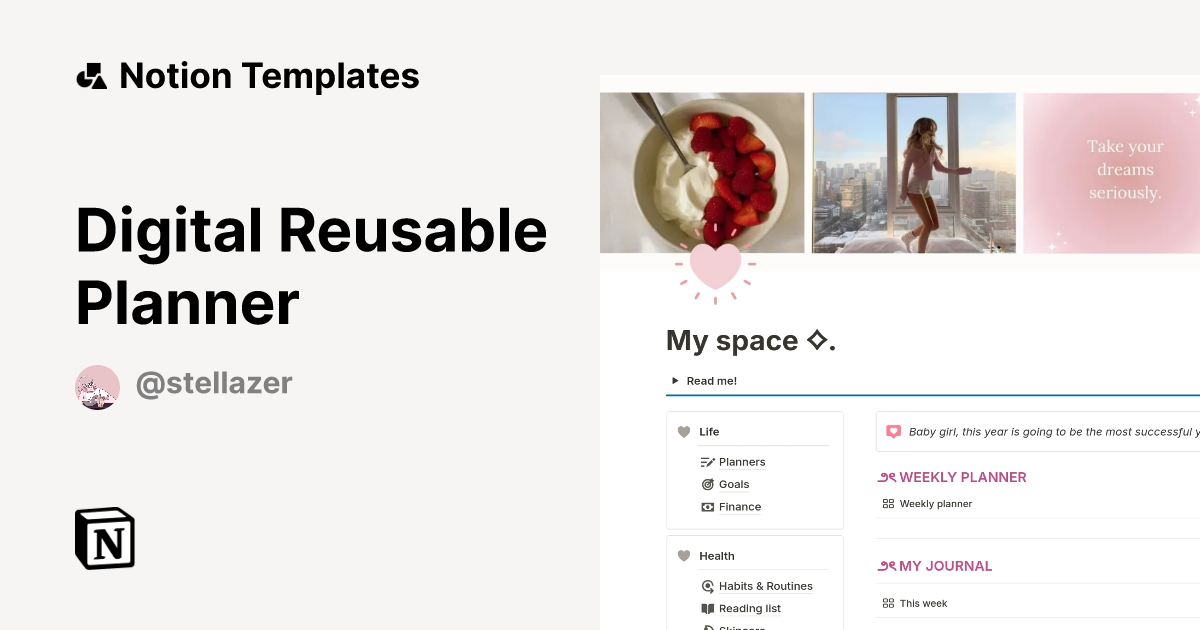Click the grid icon next to Weekly planner

coord(888,503)
